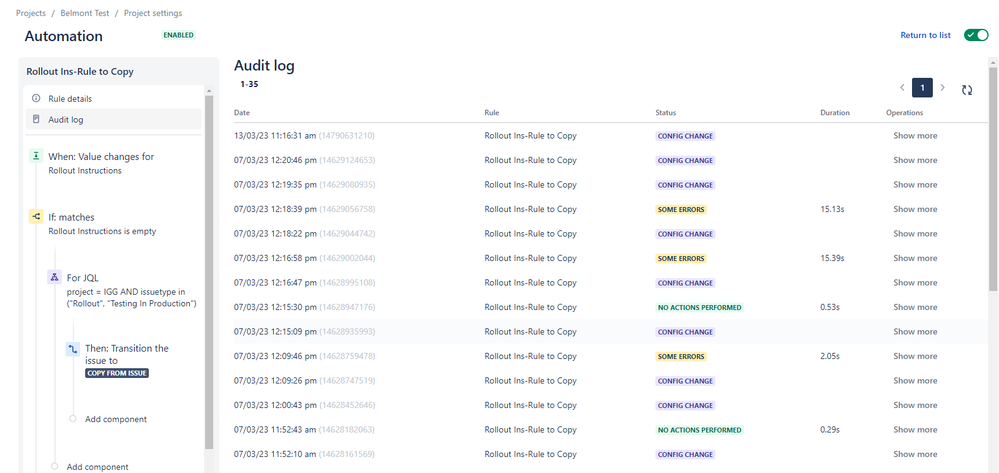Click NO ACTIONS PERFORMED status at 11:52:43 am
999x473 pixels.
700,430
